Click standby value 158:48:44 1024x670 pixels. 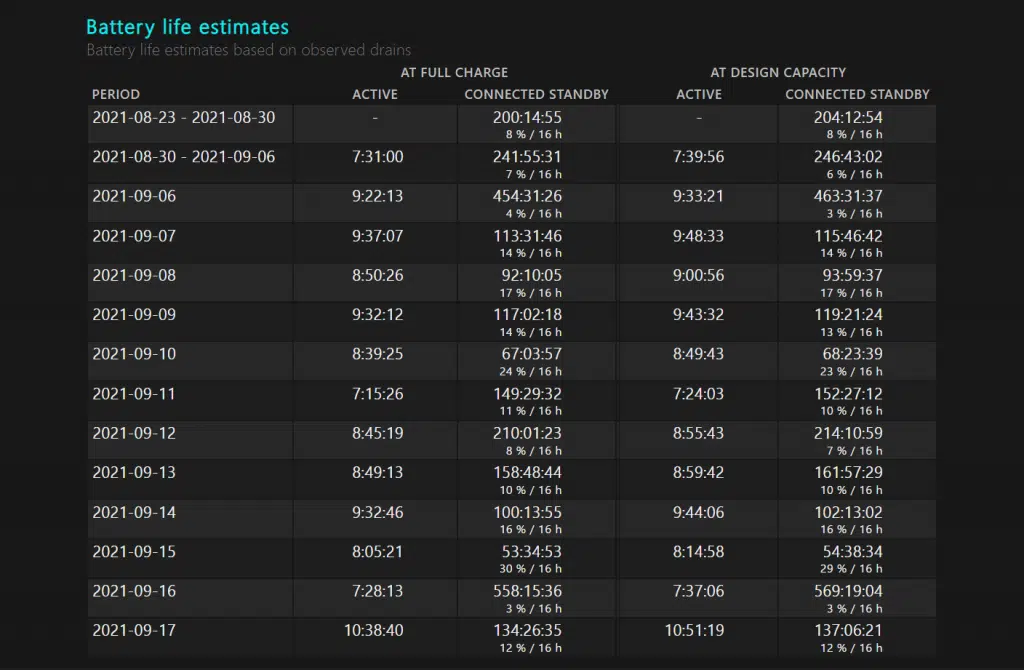[x=527, y=472]
